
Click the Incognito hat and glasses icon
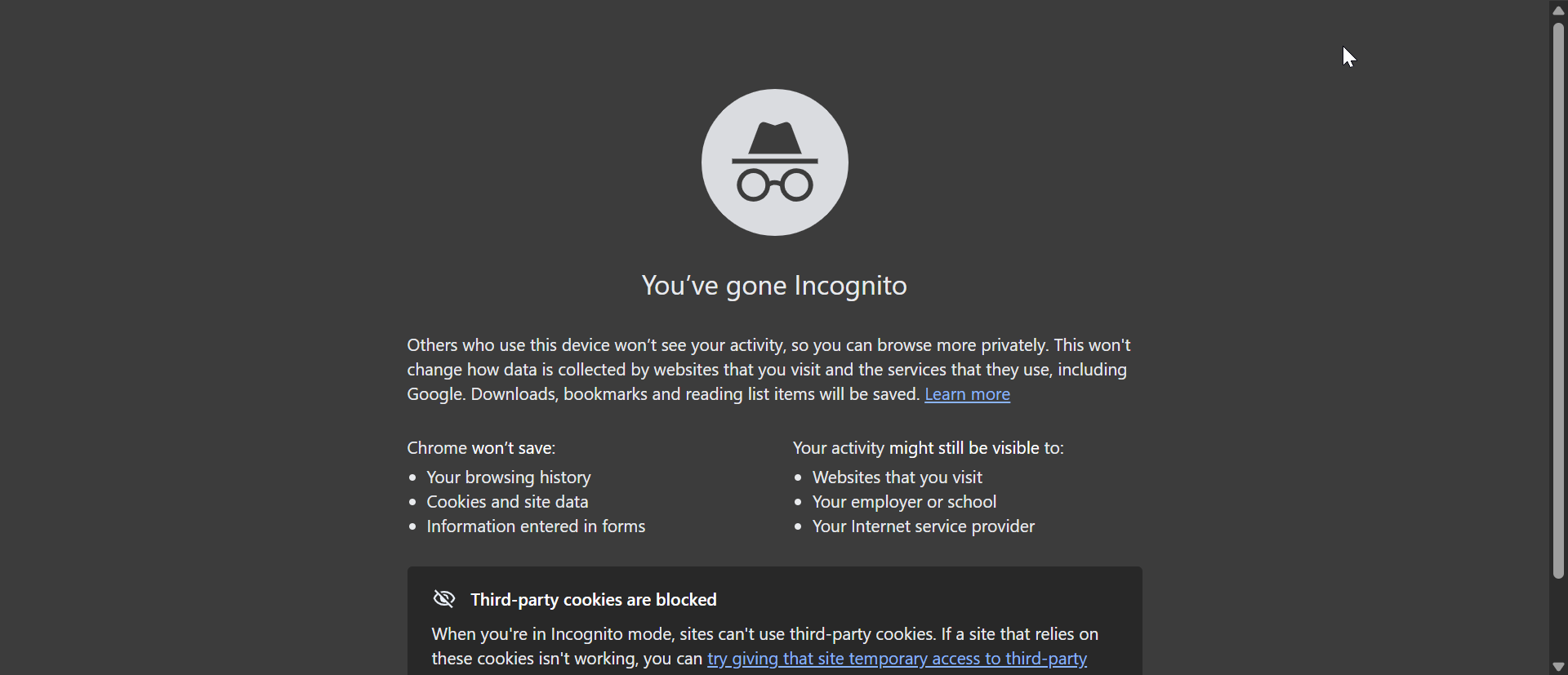click(774, 162)
